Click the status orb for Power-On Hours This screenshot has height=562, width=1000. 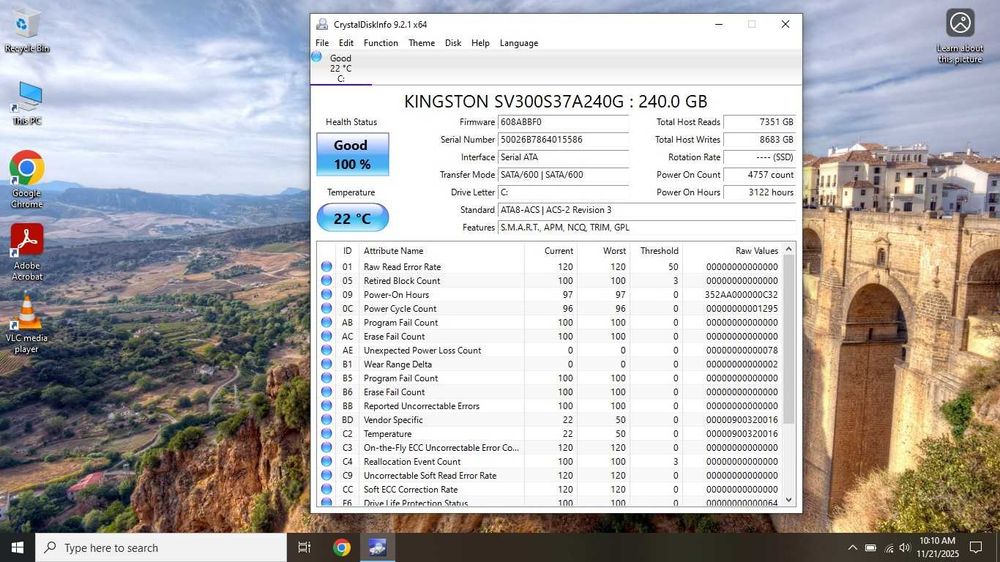(327, 295)
